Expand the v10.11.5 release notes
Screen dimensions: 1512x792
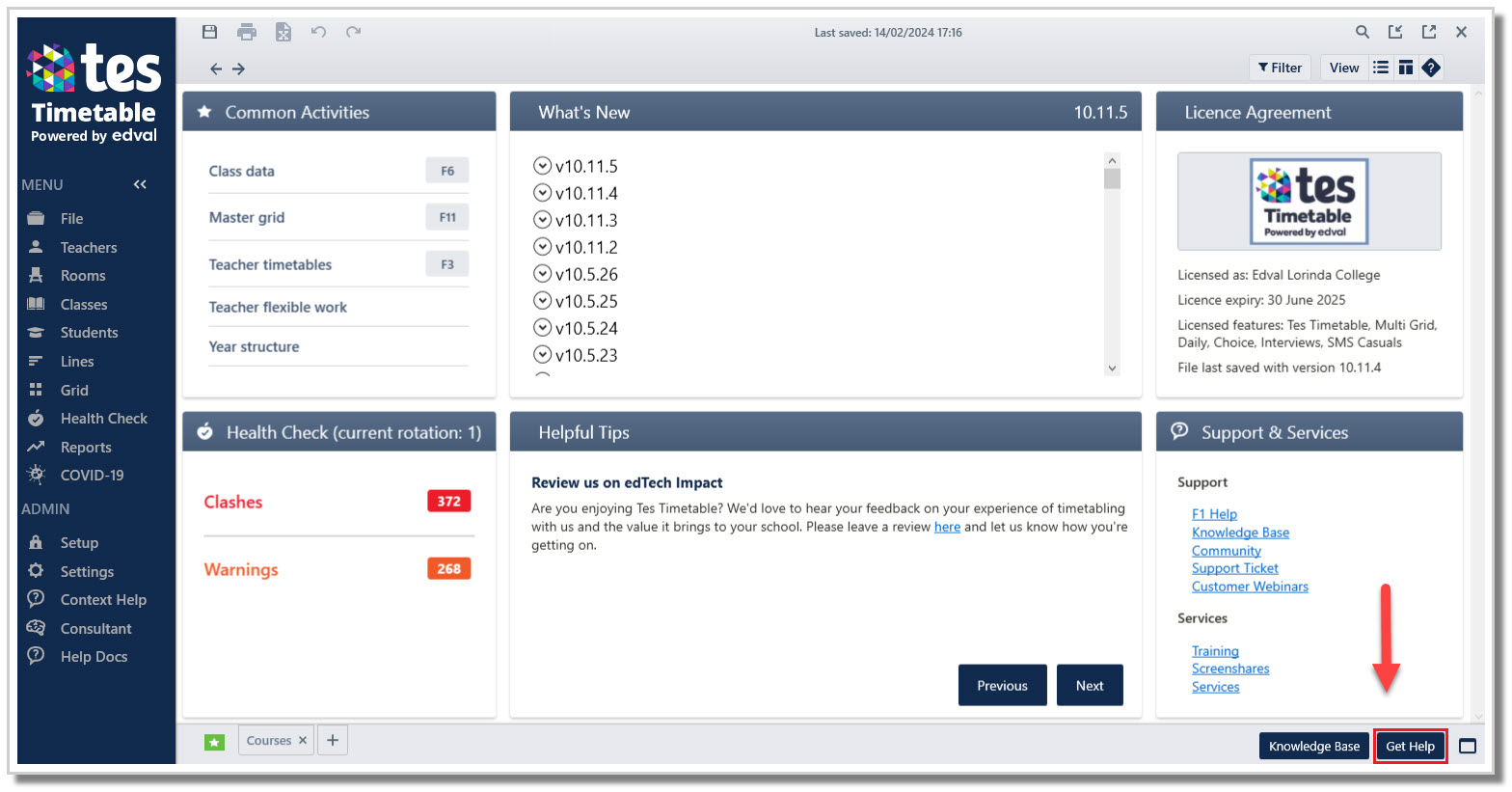coord(542,166)
